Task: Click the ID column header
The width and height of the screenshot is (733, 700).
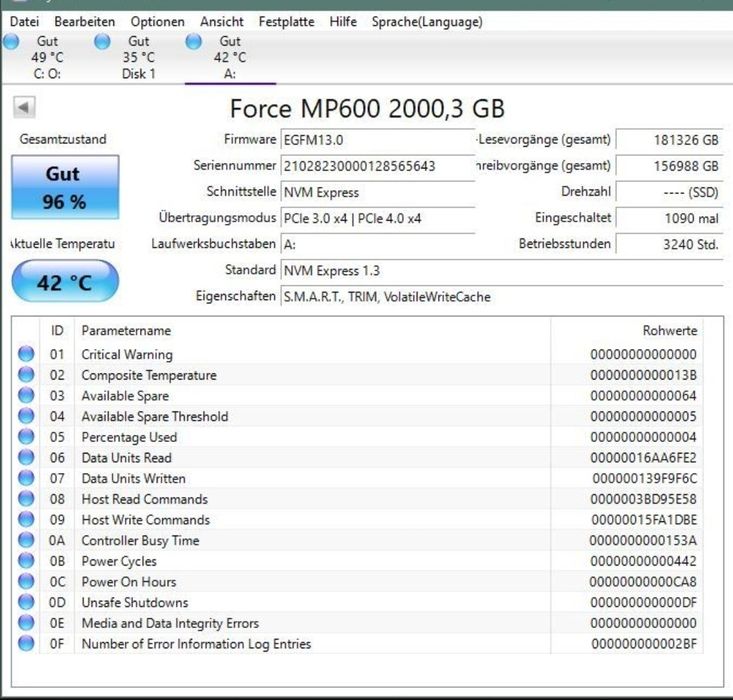Action: 57,331
